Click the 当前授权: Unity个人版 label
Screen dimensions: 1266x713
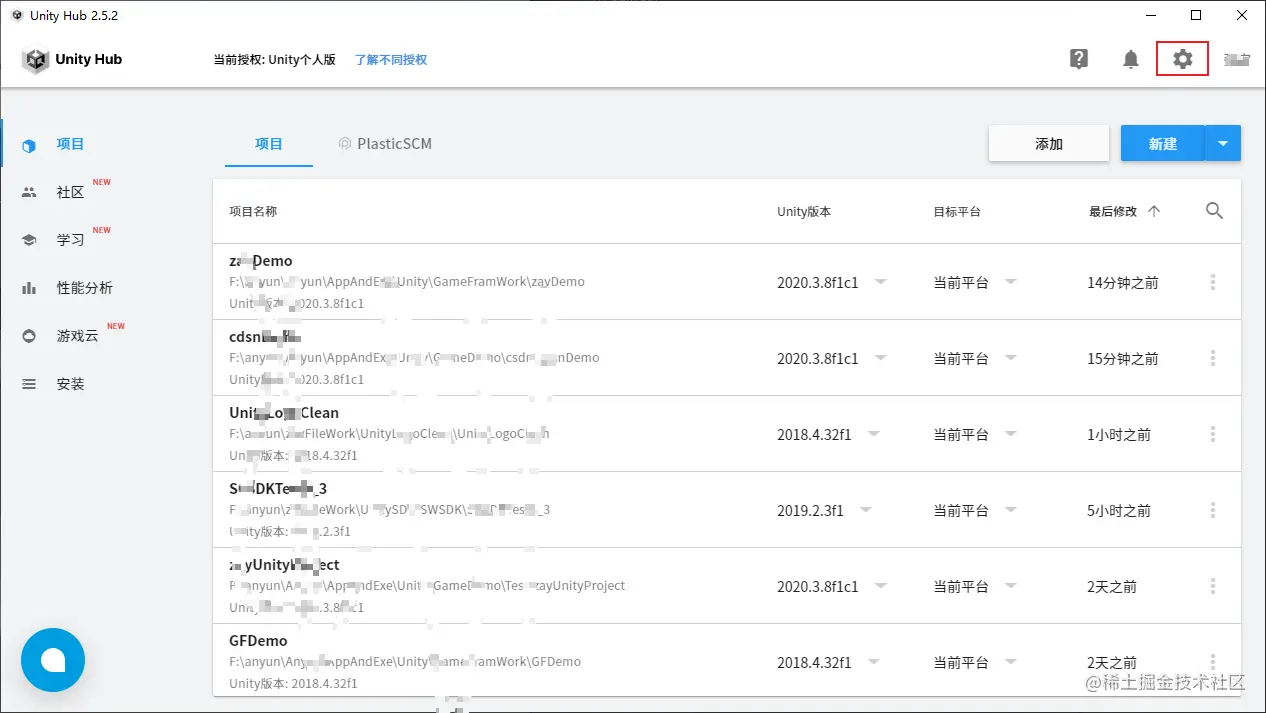274,60
